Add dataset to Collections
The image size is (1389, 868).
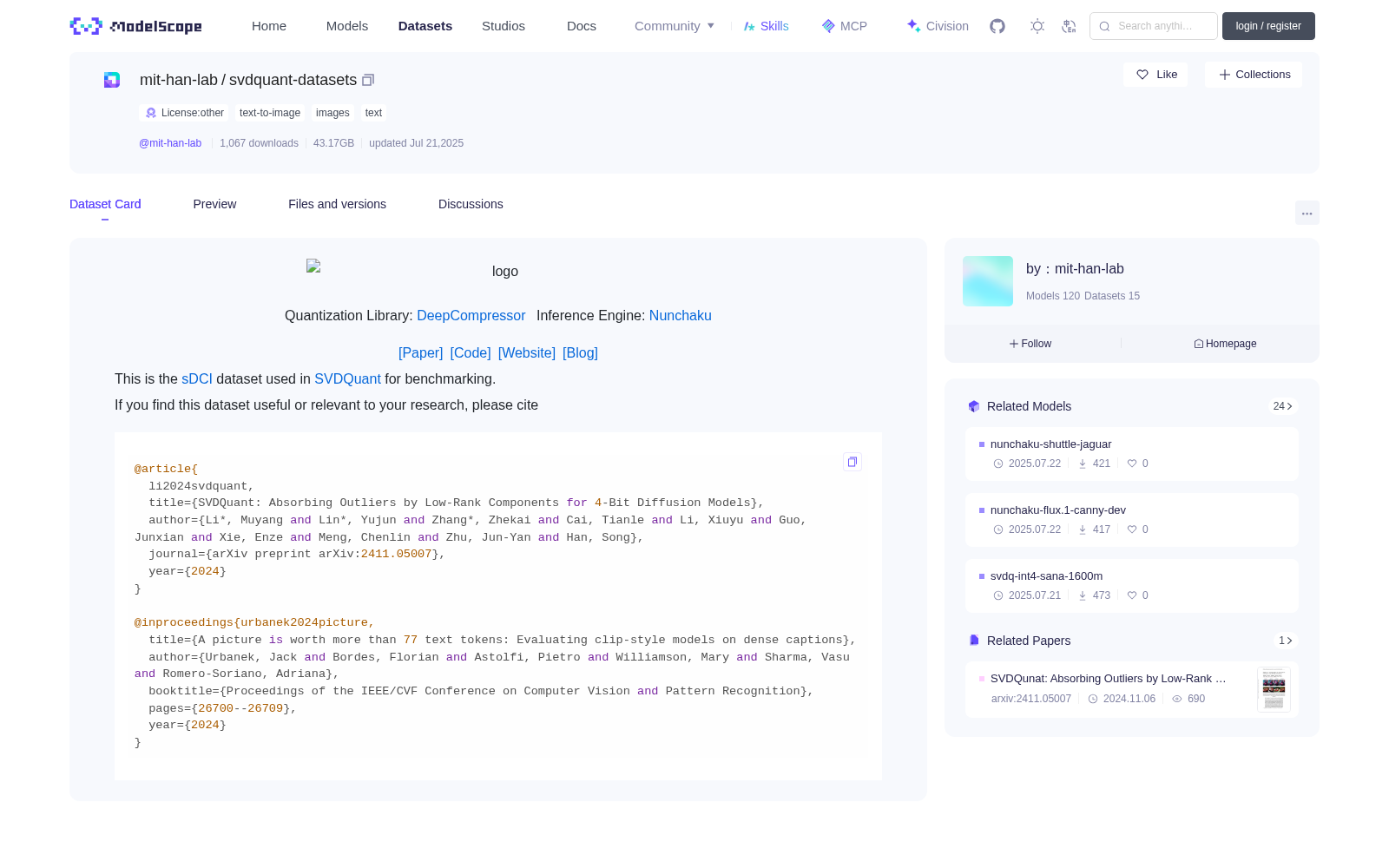click(x=1254, y=75)
